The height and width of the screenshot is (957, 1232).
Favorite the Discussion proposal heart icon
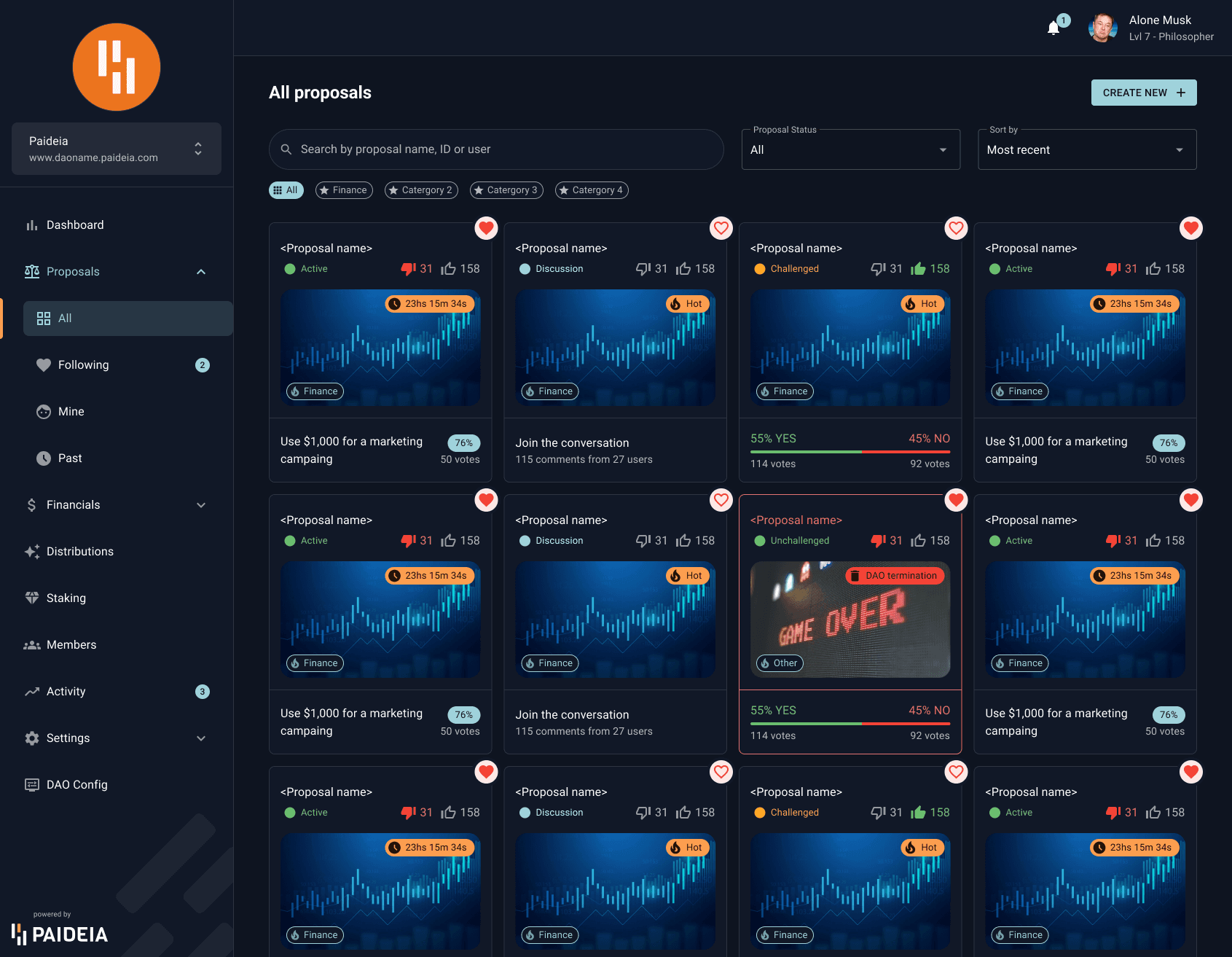pos(721,228)
